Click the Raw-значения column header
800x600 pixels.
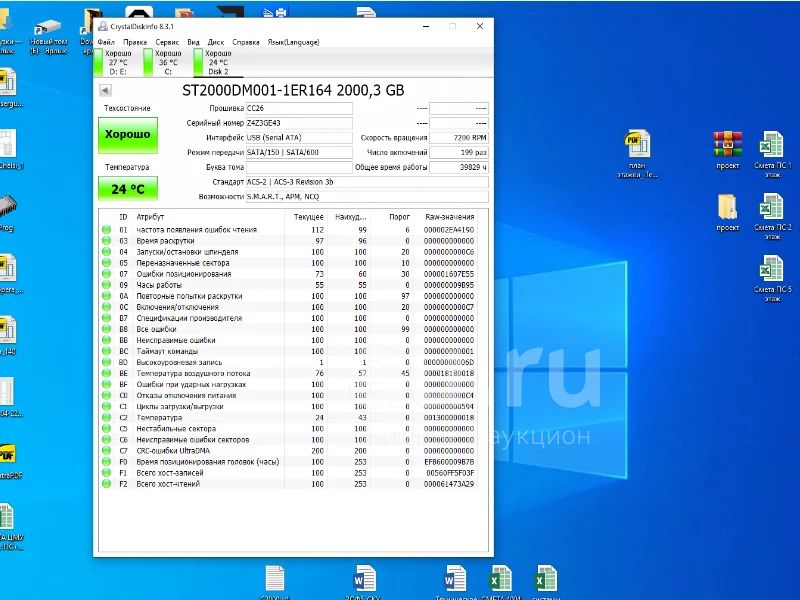[x=449, y=217]
